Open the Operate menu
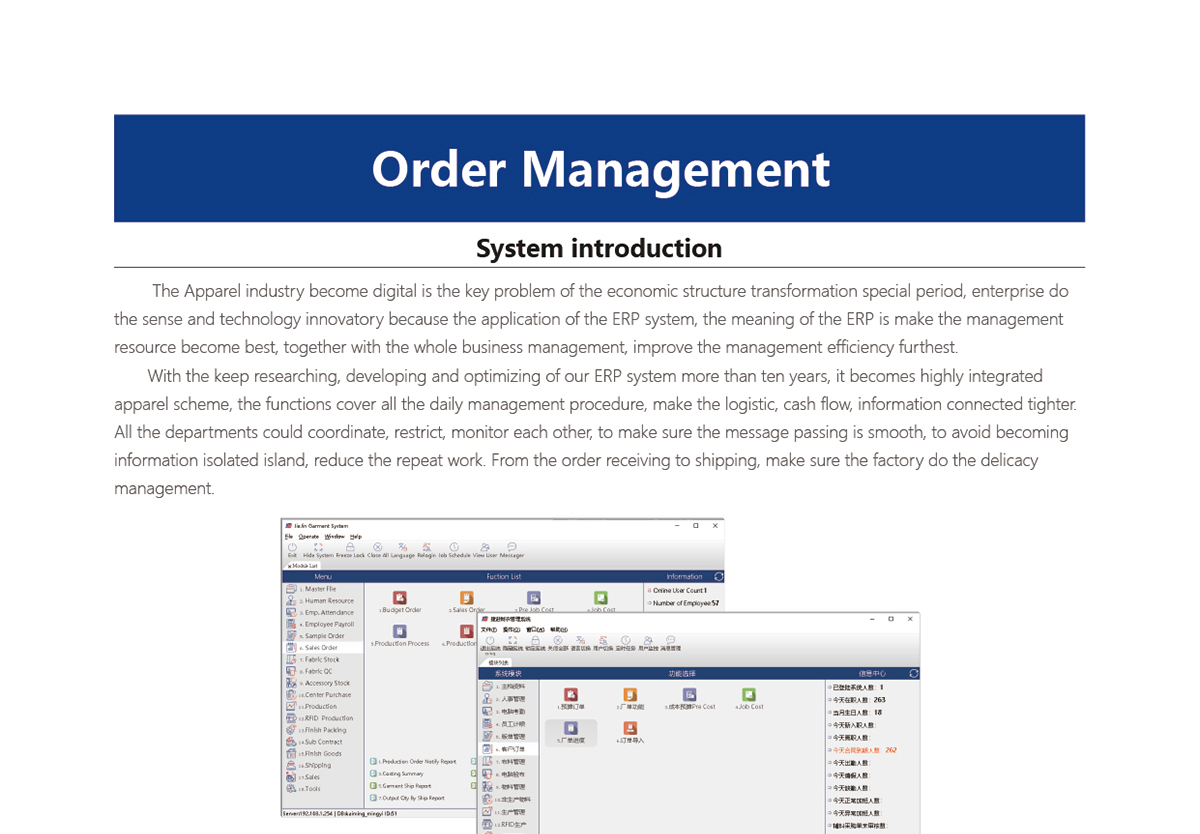The height and width of the screenshot is (834, 1200). (309, 536)
